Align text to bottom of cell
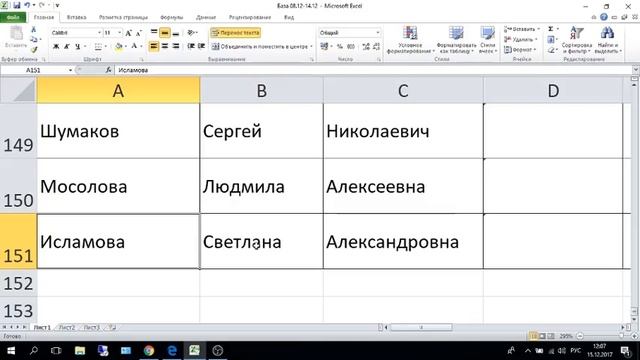Viewport: 640px width, 360px height. 176,32
